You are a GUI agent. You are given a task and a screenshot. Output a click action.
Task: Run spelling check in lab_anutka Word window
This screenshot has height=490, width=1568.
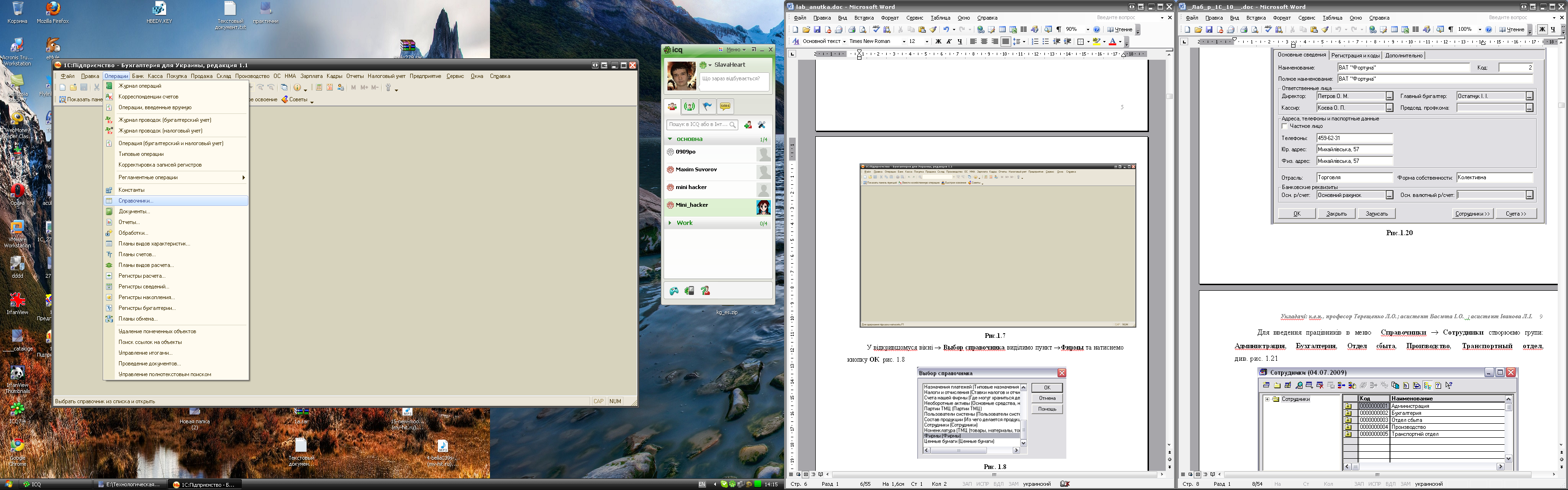point(876,29)
